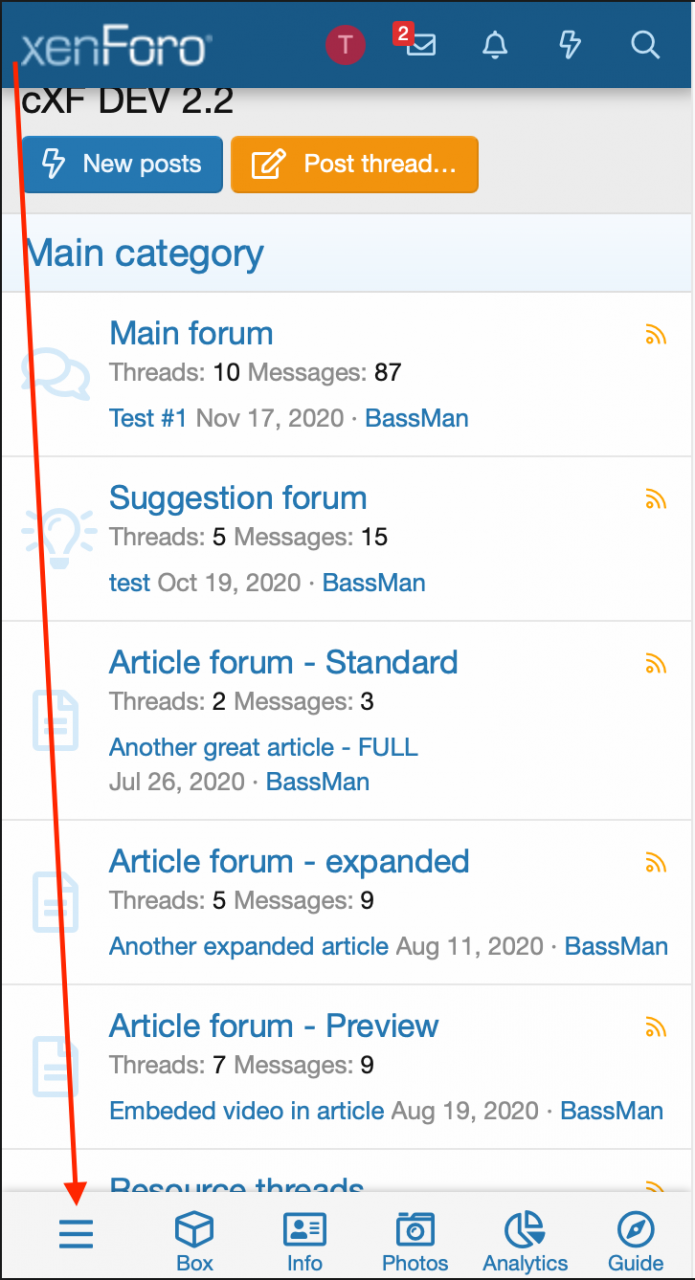Open the Box tab

pos(195,1240)
